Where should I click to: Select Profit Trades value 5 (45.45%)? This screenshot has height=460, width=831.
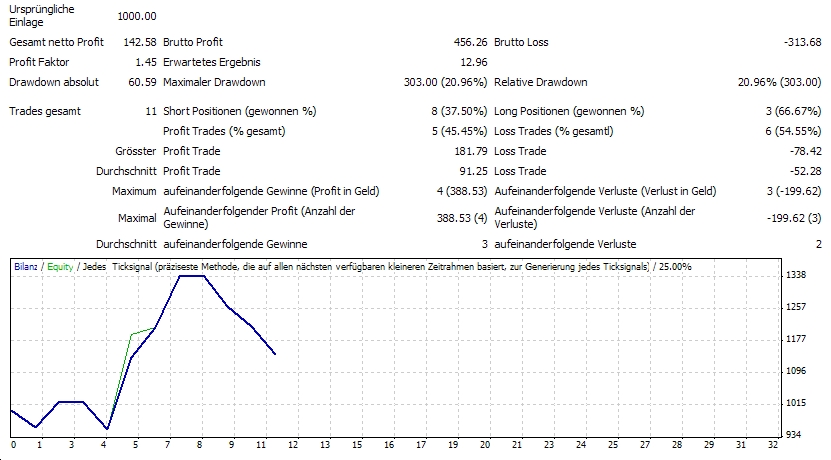(459, 131)
